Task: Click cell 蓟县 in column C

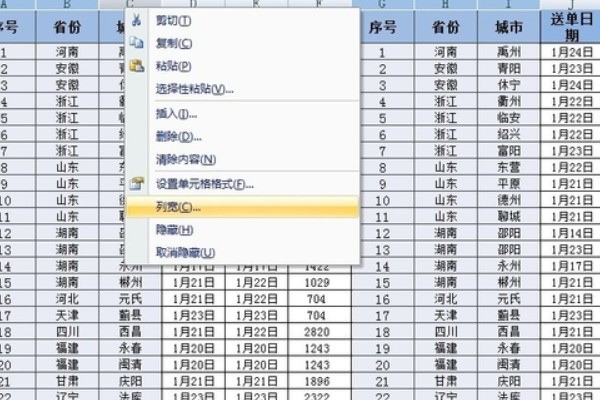Action: [x=130, y=315]
